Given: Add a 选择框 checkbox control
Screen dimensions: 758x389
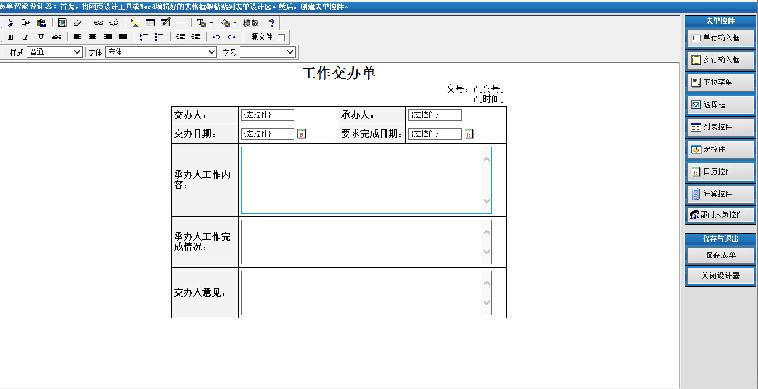Looking at the screenshot, I should pyautogui.click(x=720, y=104).
